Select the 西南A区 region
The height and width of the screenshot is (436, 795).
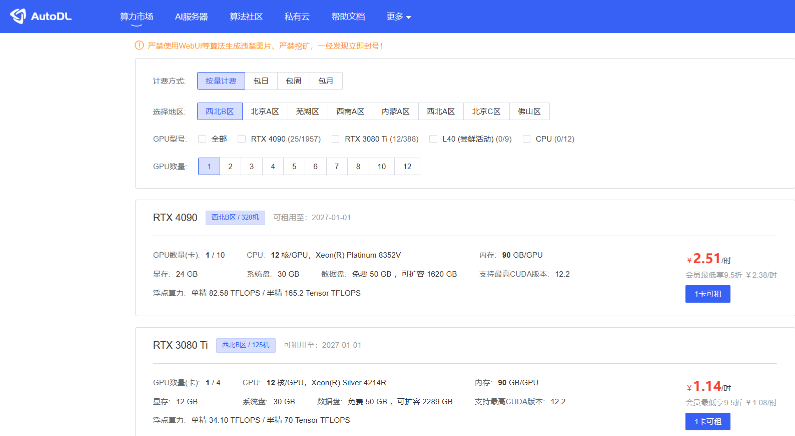point(350,112)
